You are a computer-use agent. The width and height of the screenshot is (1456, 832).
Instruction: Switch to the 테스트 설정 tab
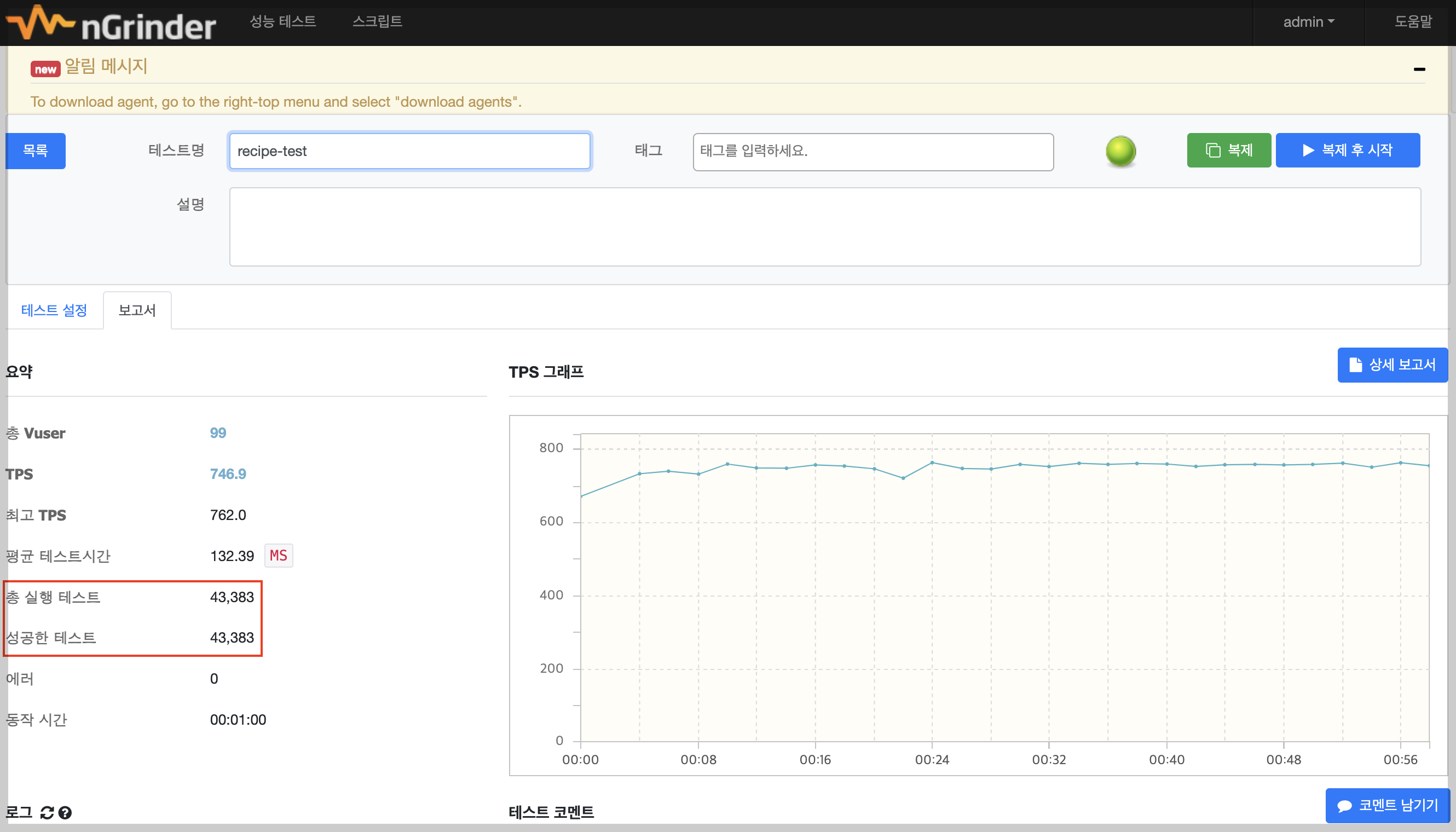tap(54, 310)
